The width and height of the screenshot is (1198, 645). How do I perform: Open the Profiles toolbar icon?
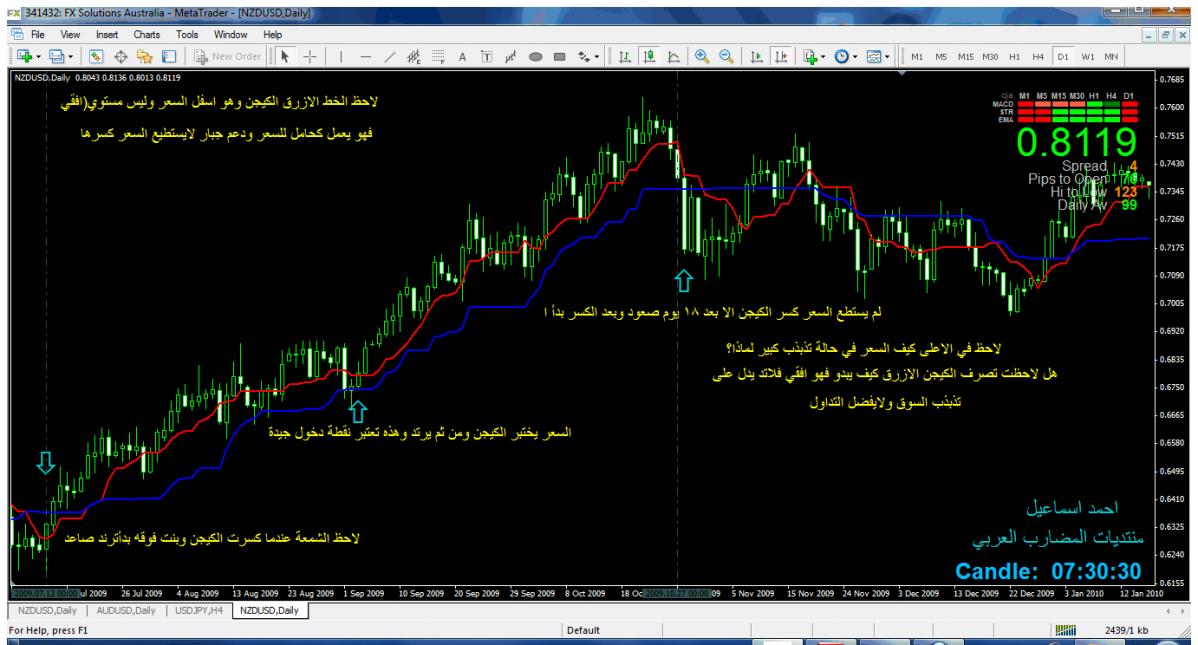(56, 57)
